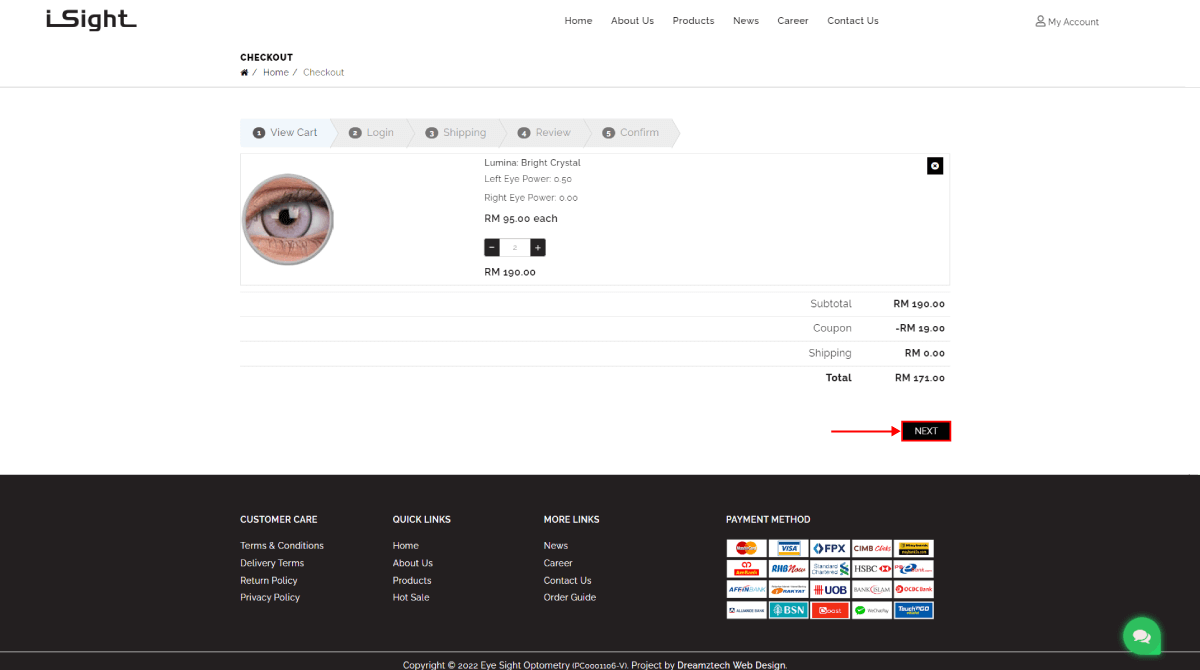Open Career in top navigation
The image size is (1200, 670).
pos(793,21)
